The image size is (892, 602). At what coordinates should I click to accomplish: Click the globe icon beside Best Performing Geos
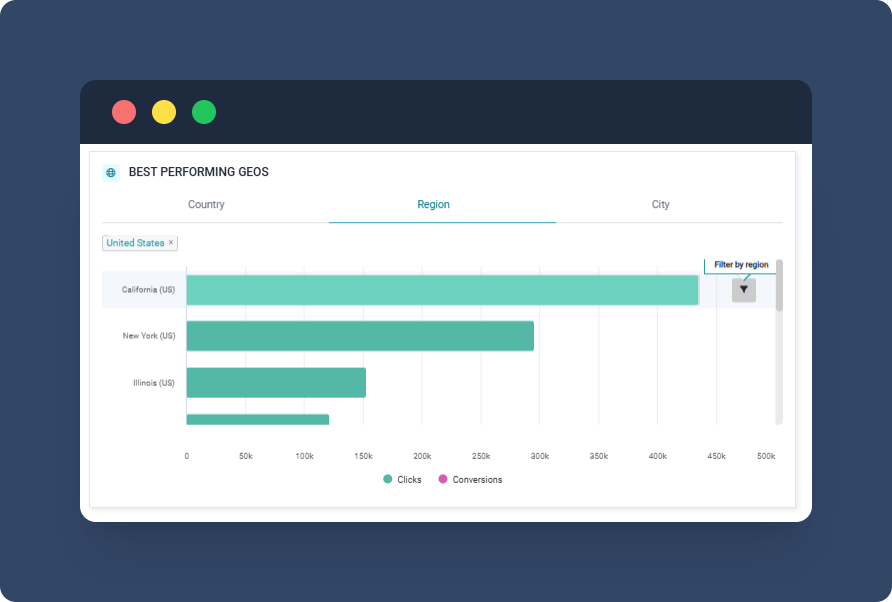111,172
